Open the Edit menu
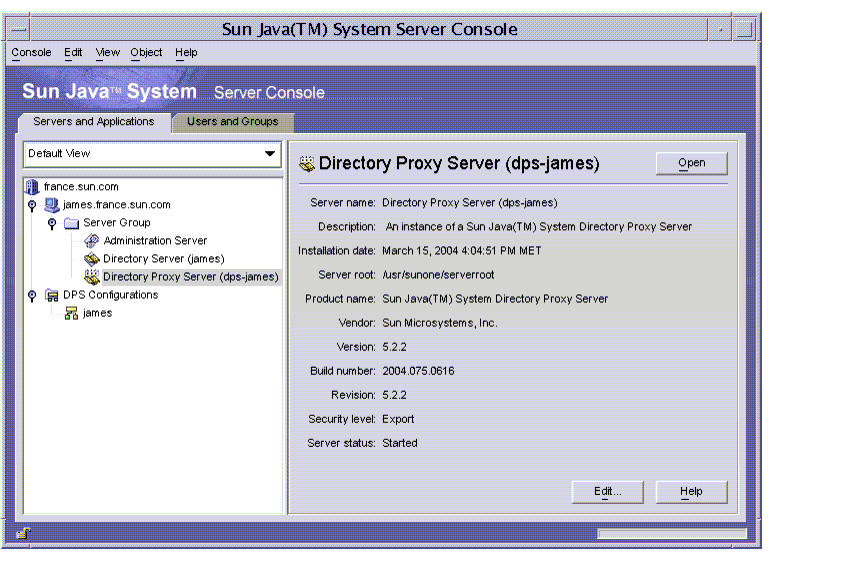Viewport: 850px width, 561px height. (x=73, y=53)
